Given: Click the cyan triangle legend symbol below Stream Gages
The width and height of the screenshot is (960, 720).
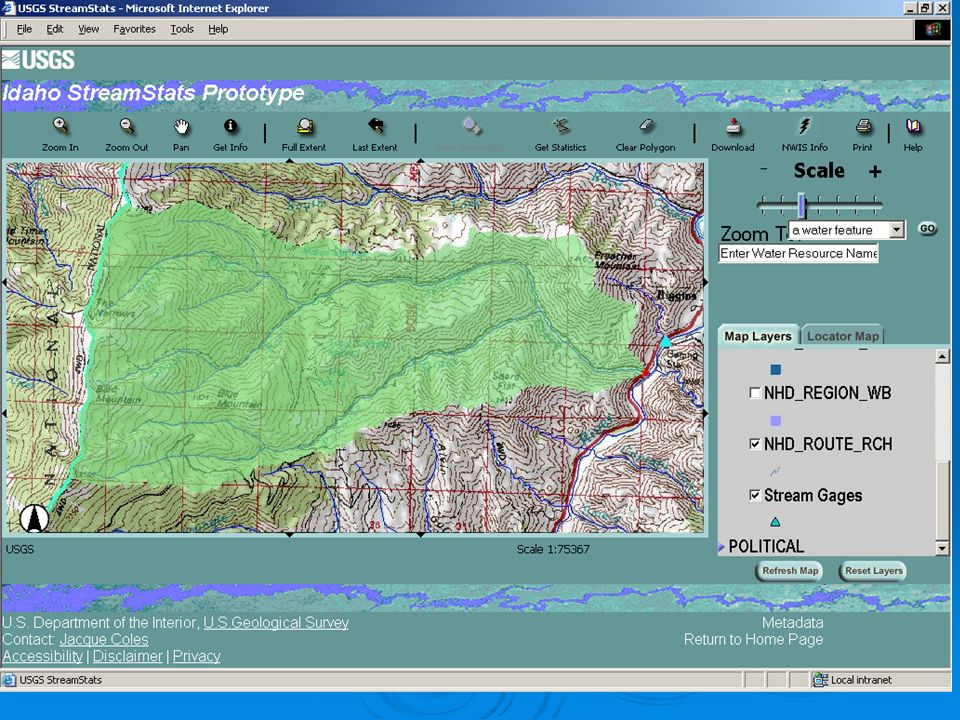Looking at the screenshot, I should (775, 522).
